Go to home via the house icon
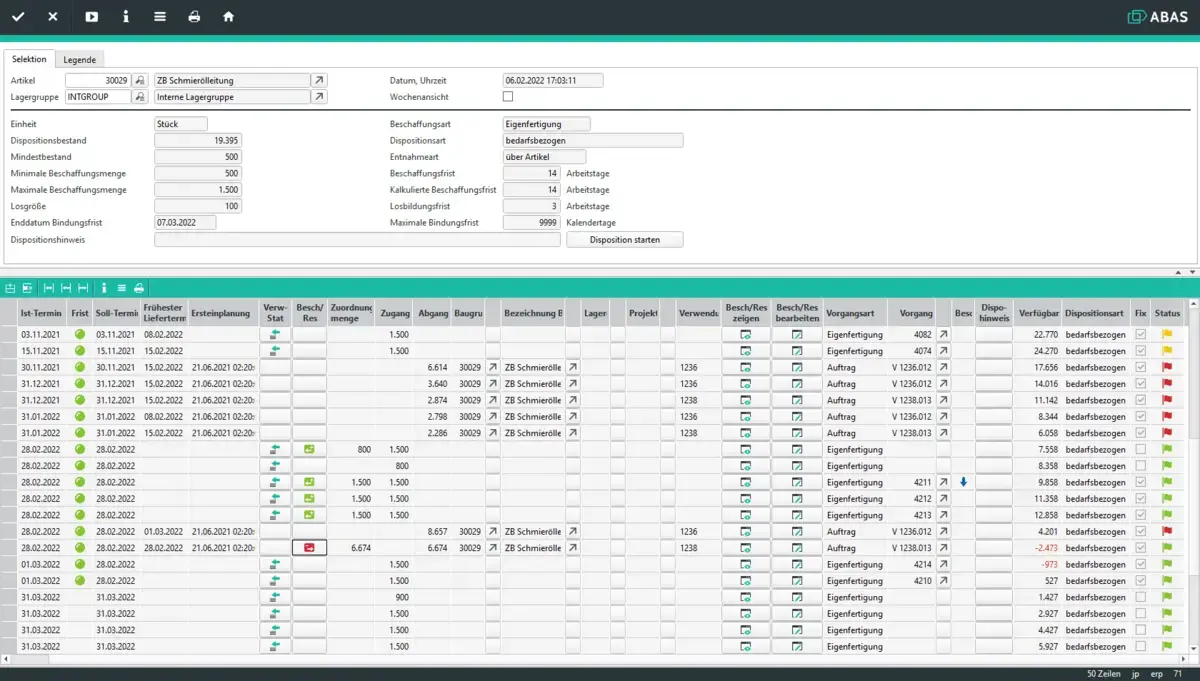 [x=229, y=17]
